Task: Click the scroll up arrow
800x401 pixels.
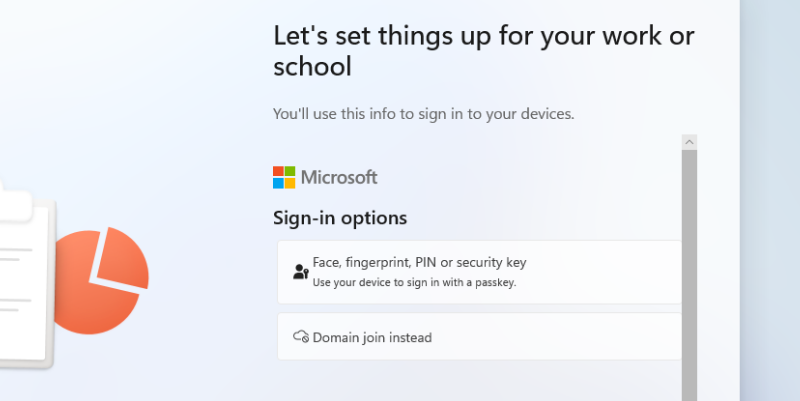Action: coord(689,144)
